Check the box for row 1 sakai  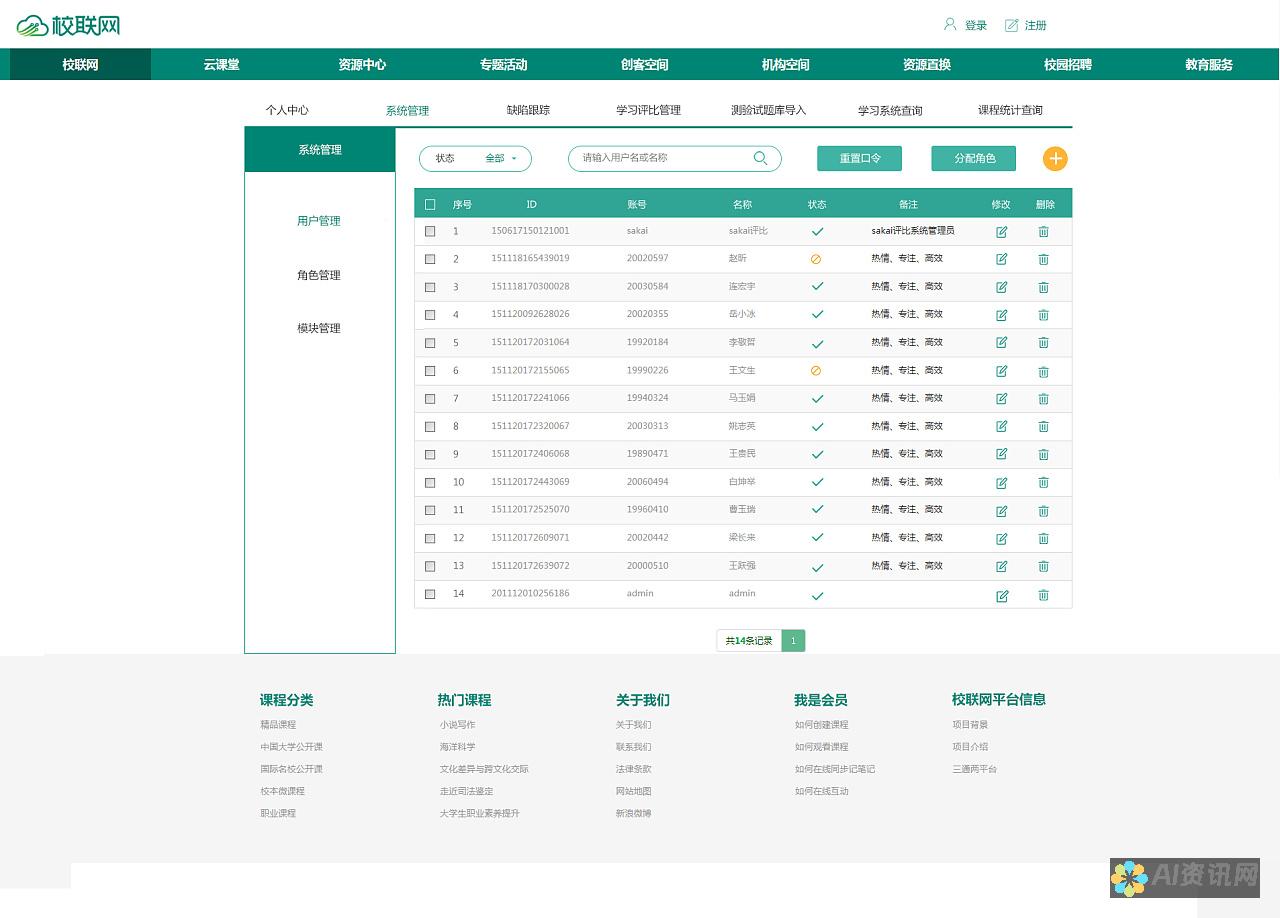click(430, 231)
